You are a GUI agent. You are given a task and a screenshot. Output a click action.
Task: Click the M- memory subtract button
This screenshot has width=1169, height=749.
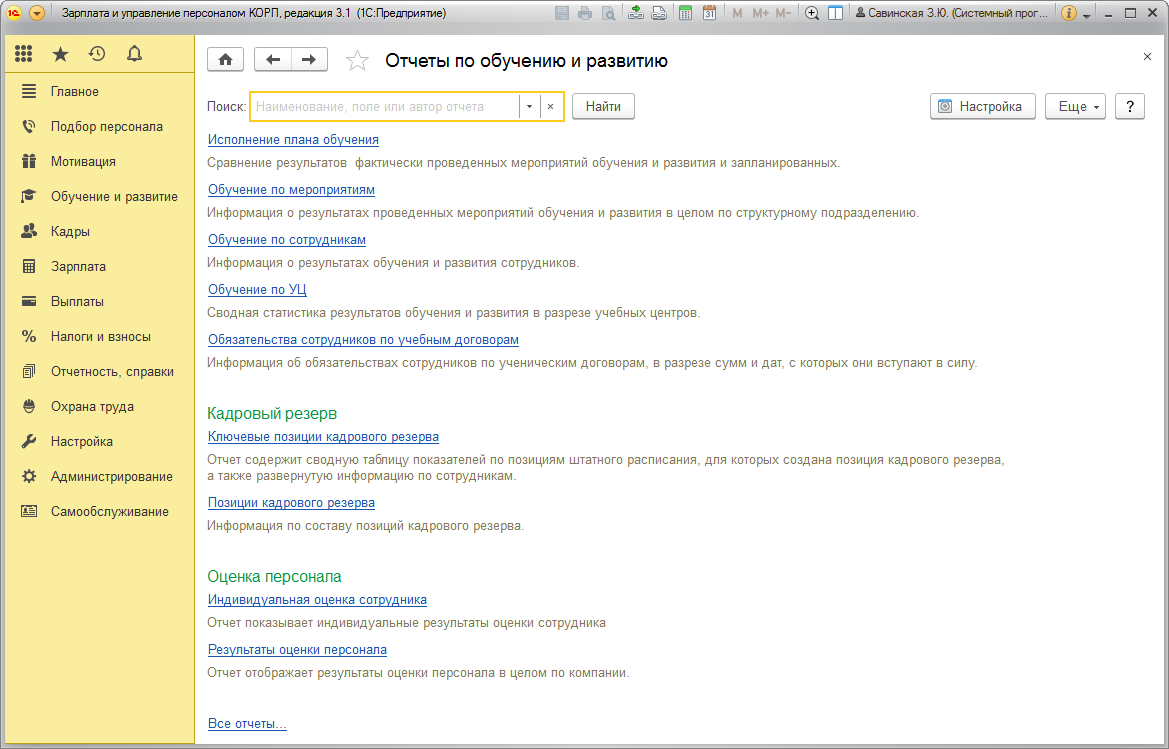pos(783,13)
